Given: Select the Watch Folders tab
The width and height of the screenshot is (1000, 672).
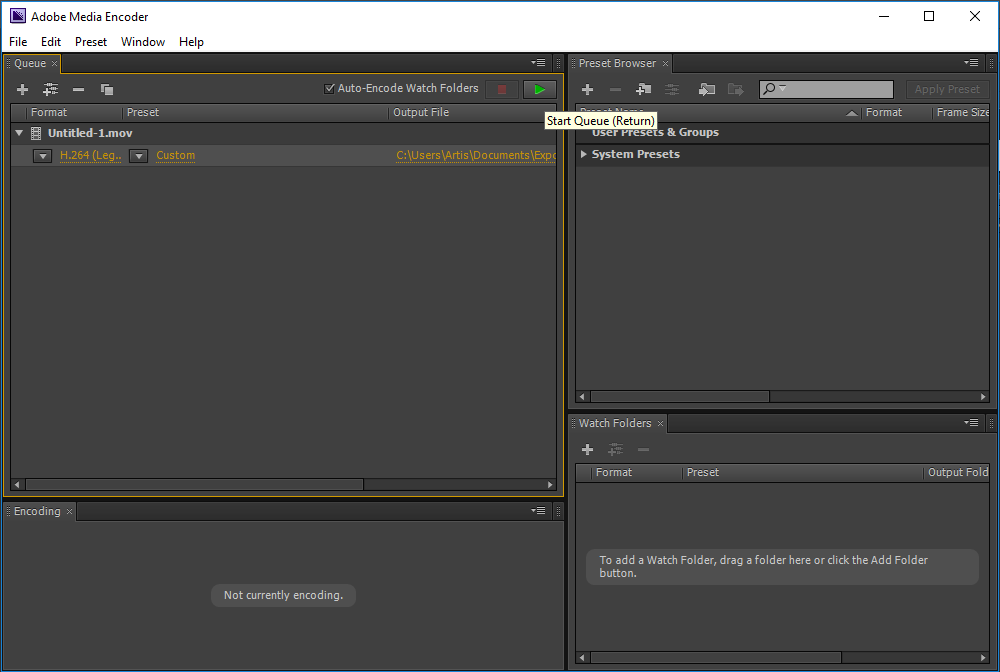Looking at the screenshot, I should pos(615,423).
